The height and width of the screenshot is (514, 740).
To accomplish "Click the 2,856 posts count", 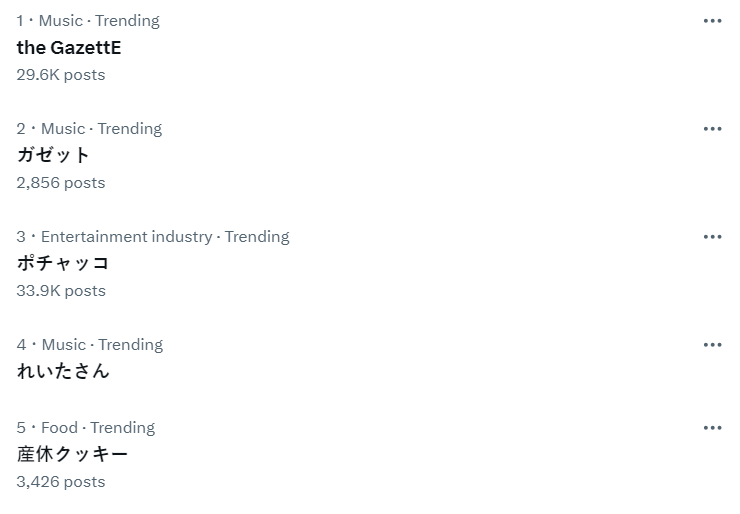I will pos(60,183).
